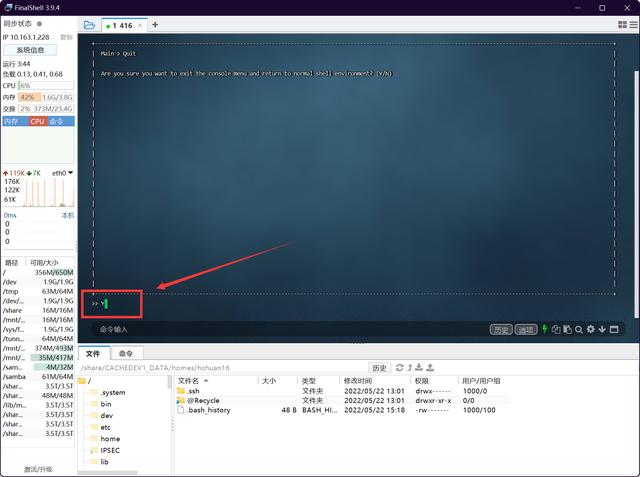This screenshot has width=640, height=477.
Task: Click the 选项 button in command bar
Action: coord(526,329)
